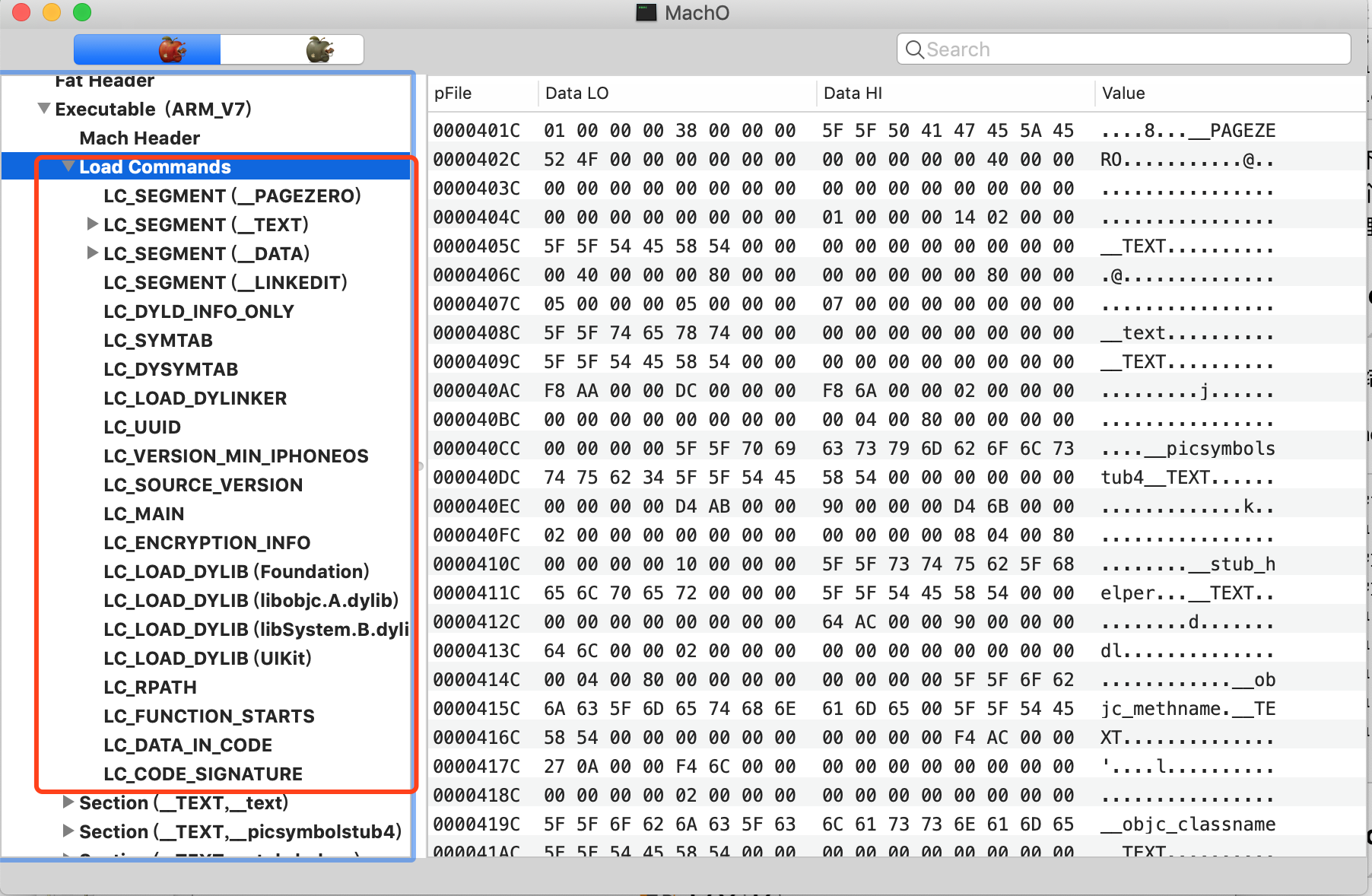This screenshot has height=896, width=1372.
Task: Click value '....8...__PAGEZE'
Action: point(1187,130)
